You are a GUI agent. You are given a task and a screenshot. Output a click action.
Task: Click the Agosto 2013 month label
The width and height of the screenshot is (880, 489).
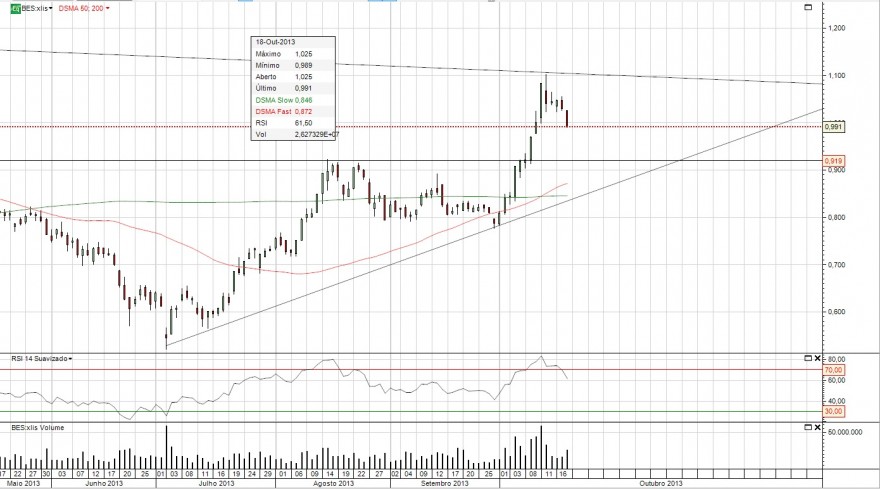(x=333, y=483)
